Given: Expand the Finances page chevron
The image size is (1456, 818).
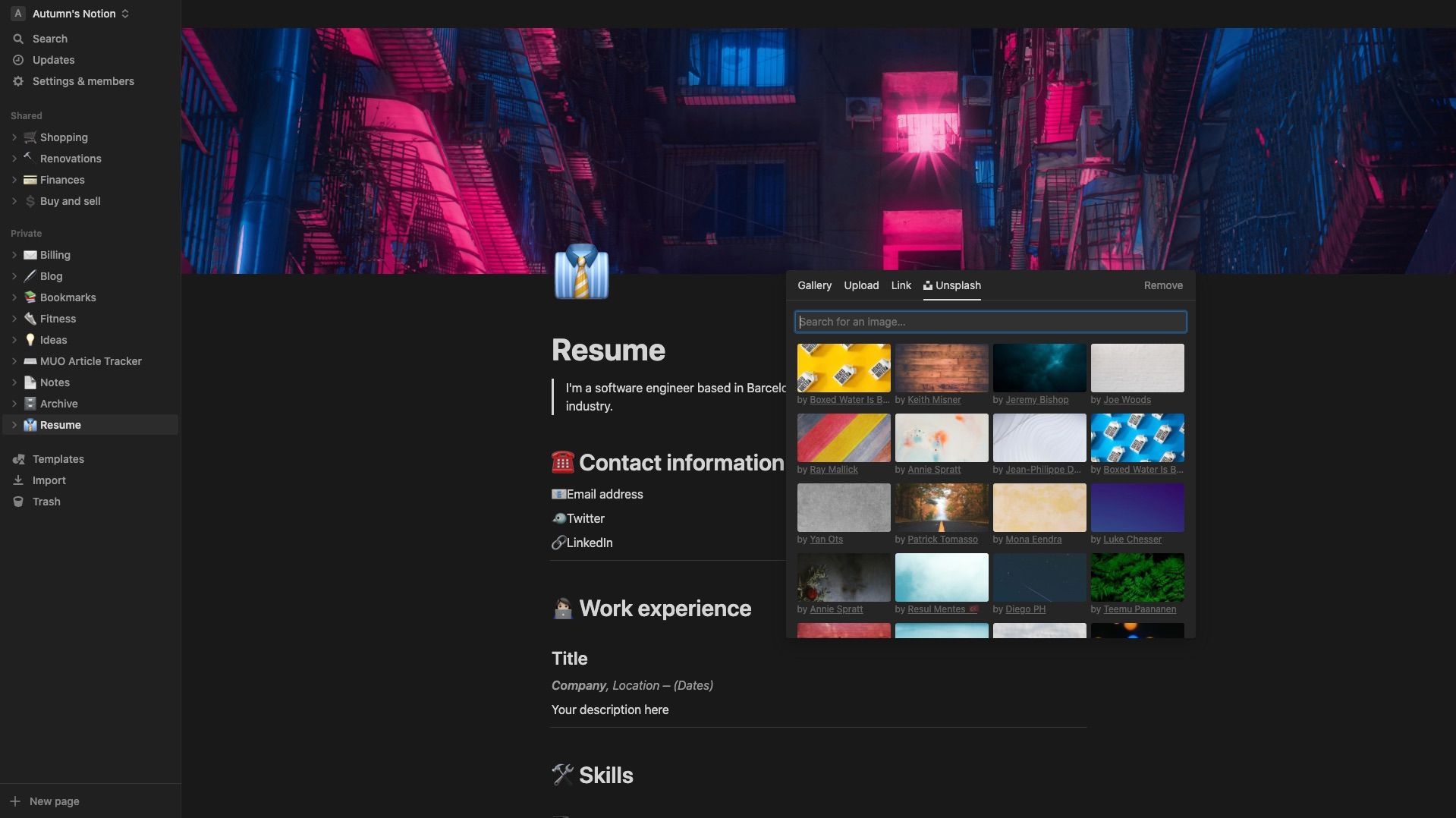Looking at the screenshot, I should click(x=14, y=180).
